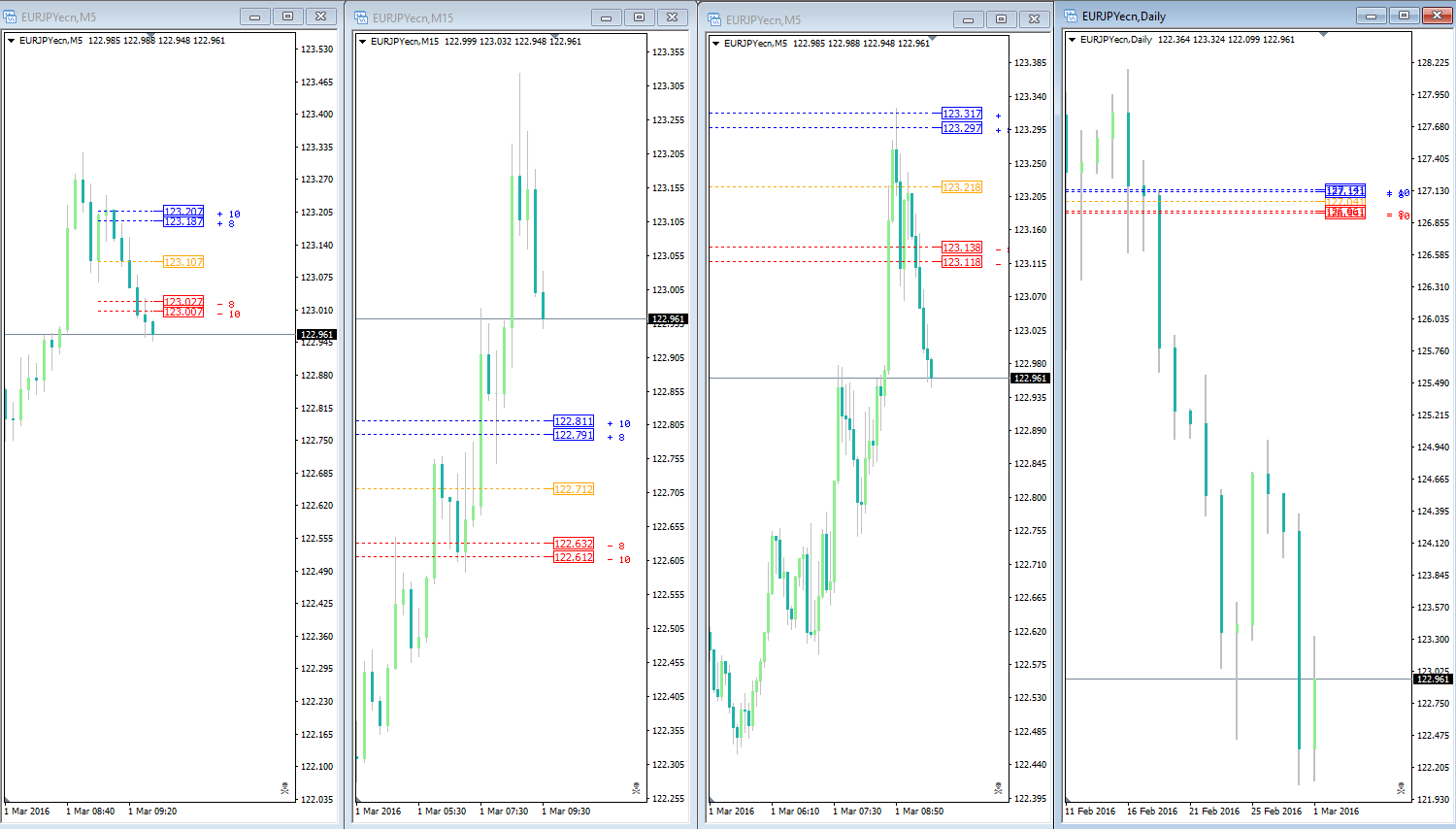Click the 122.961 price tag in the leftmost M5 chart
The width and height of the screenshot is (1456, 829).
tap(316, 334)
